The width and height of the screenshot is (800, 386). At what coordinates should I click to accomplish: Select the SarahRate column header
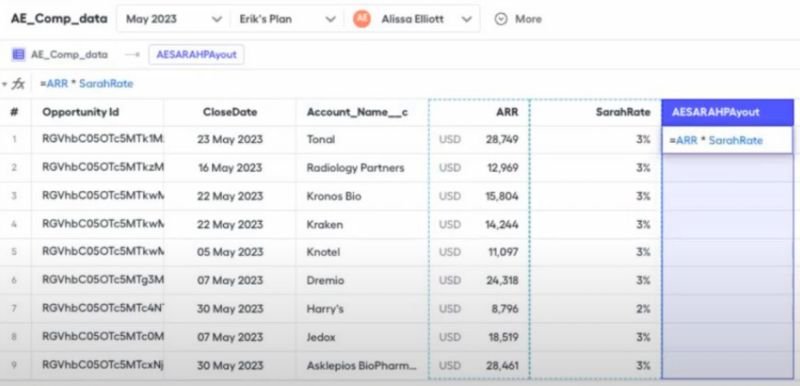coord(595,112)
